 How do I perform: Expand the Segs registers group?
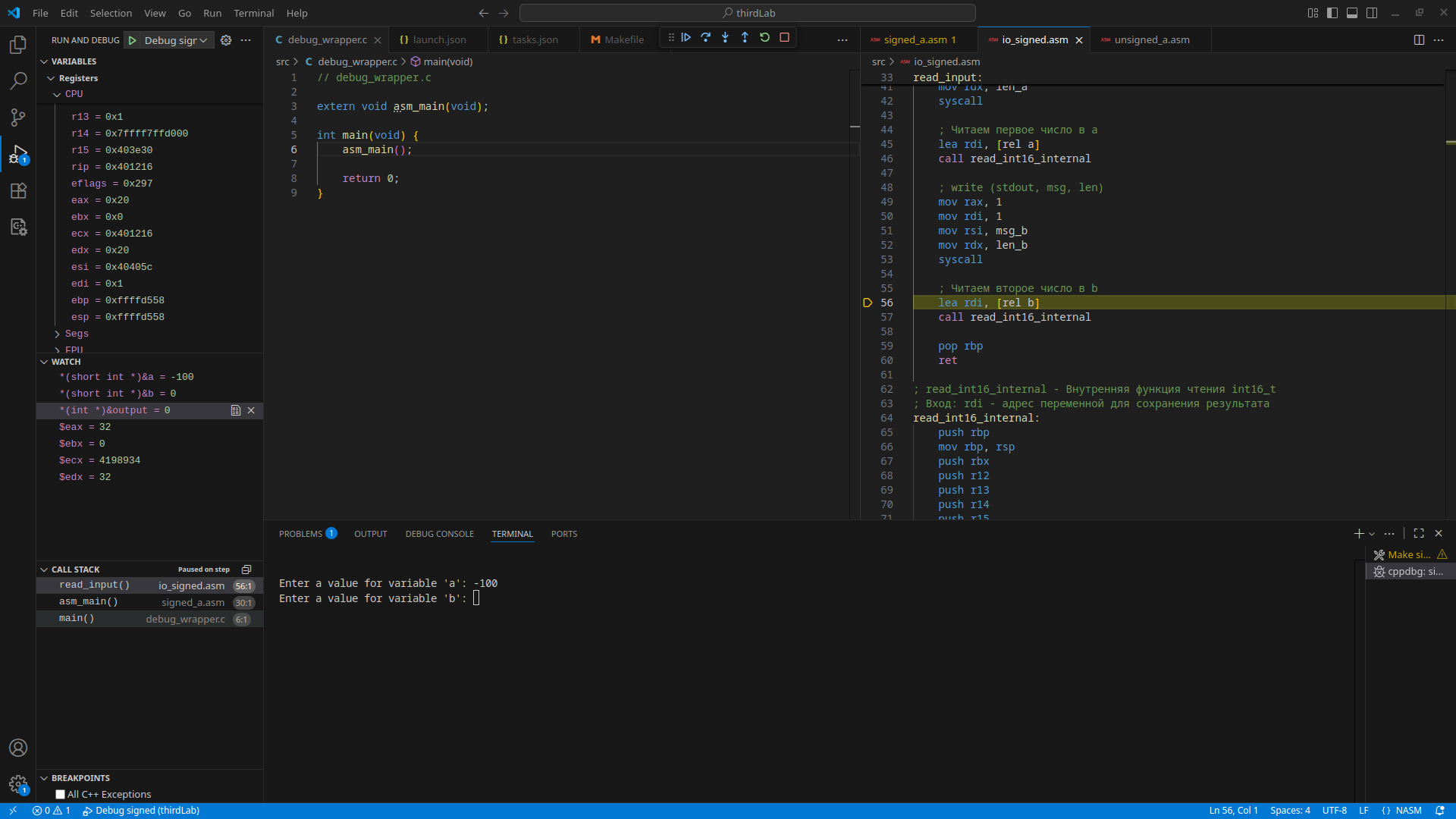57,334
